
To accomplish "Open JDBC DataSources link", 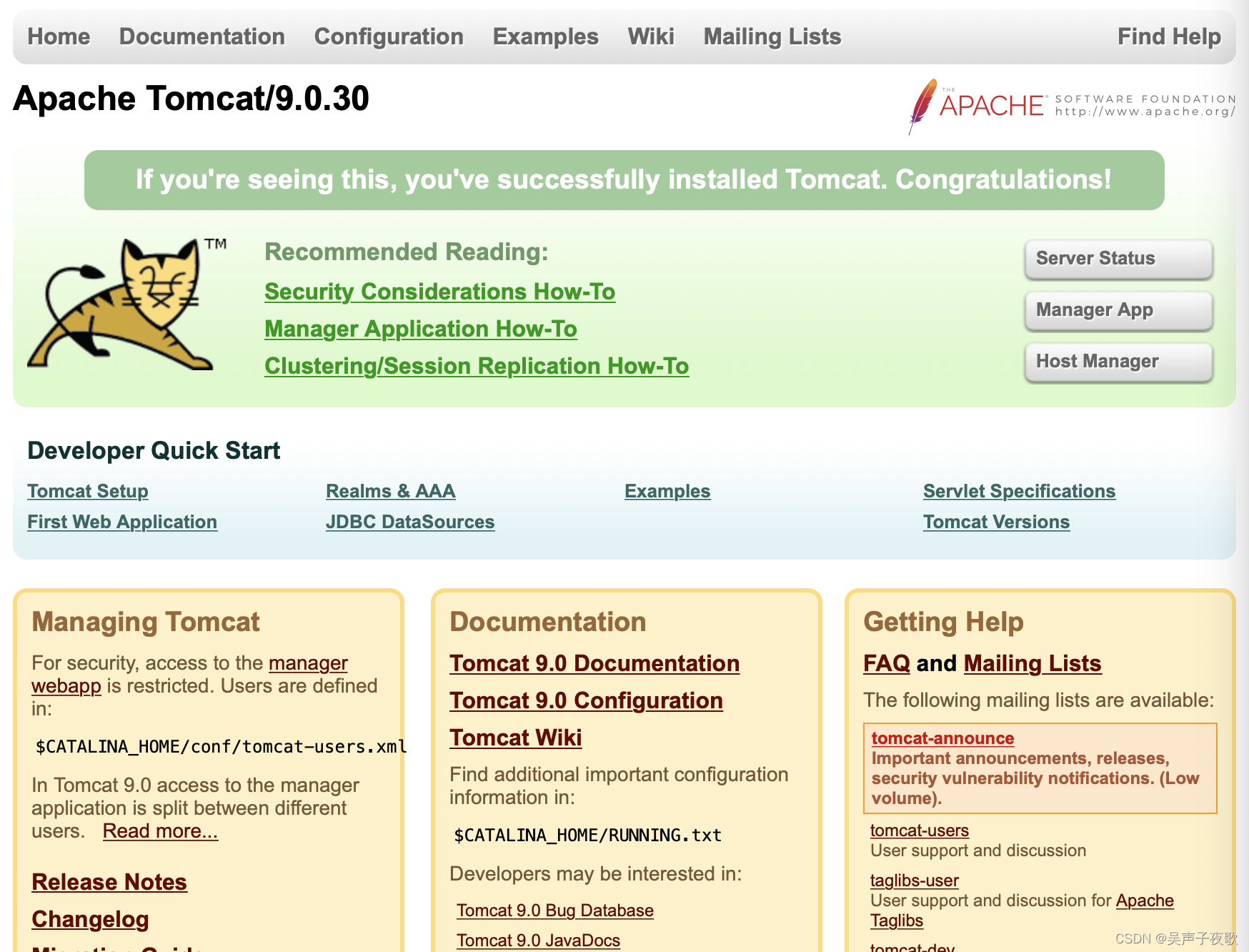I will tap(410, 522).
